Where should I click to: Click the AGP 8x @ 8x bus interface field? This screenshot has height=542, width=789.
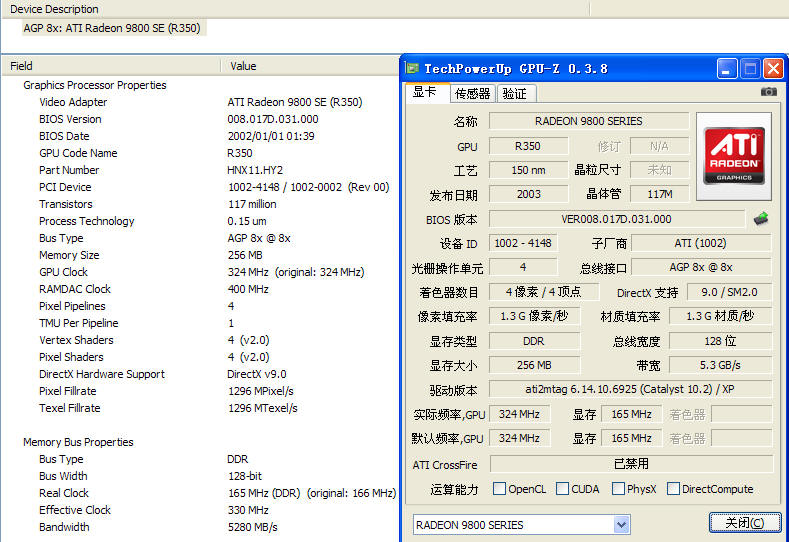pos(701,267)
